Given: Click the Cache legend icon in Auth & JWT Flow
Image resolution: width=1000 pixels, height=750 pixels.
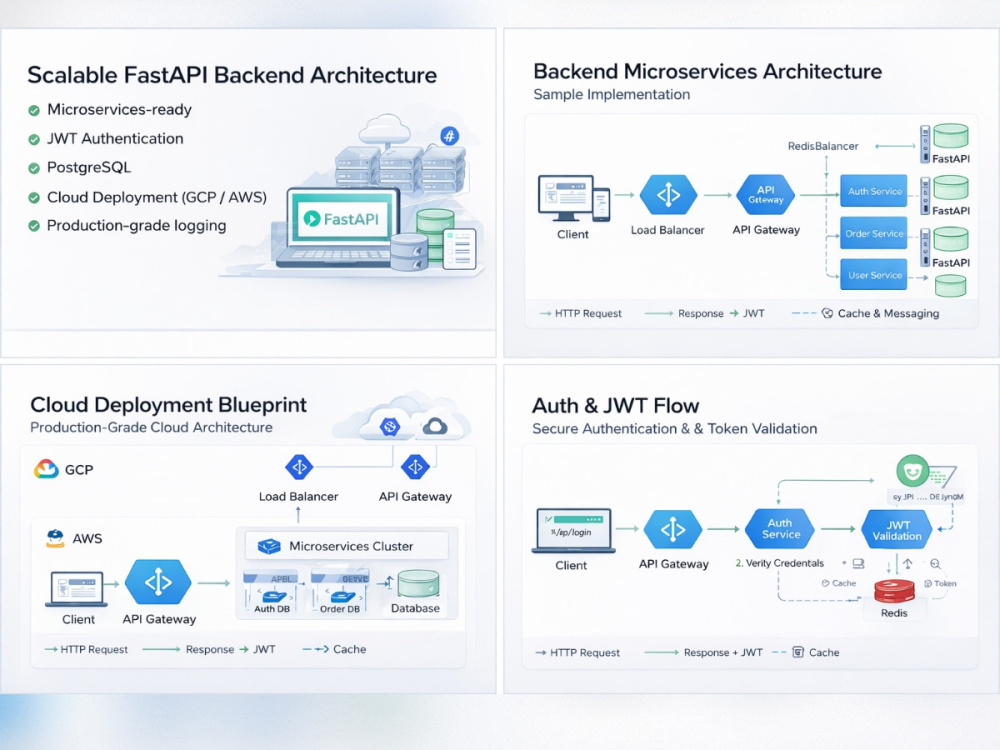Looking at the screenshot, I should tap(798, 652).
